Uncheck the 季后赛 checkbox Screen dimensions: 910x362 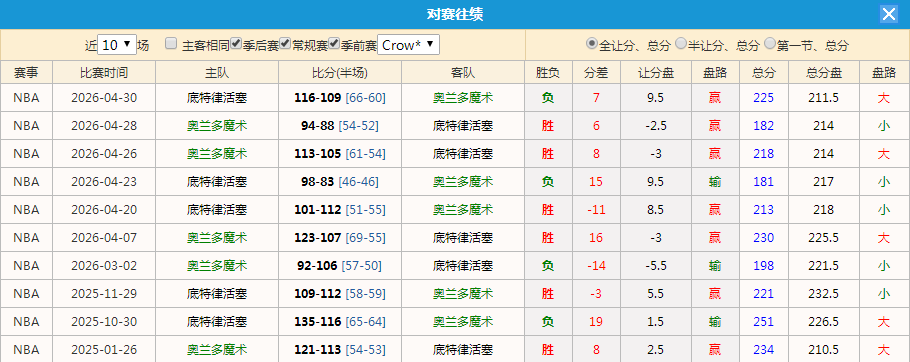236,43
